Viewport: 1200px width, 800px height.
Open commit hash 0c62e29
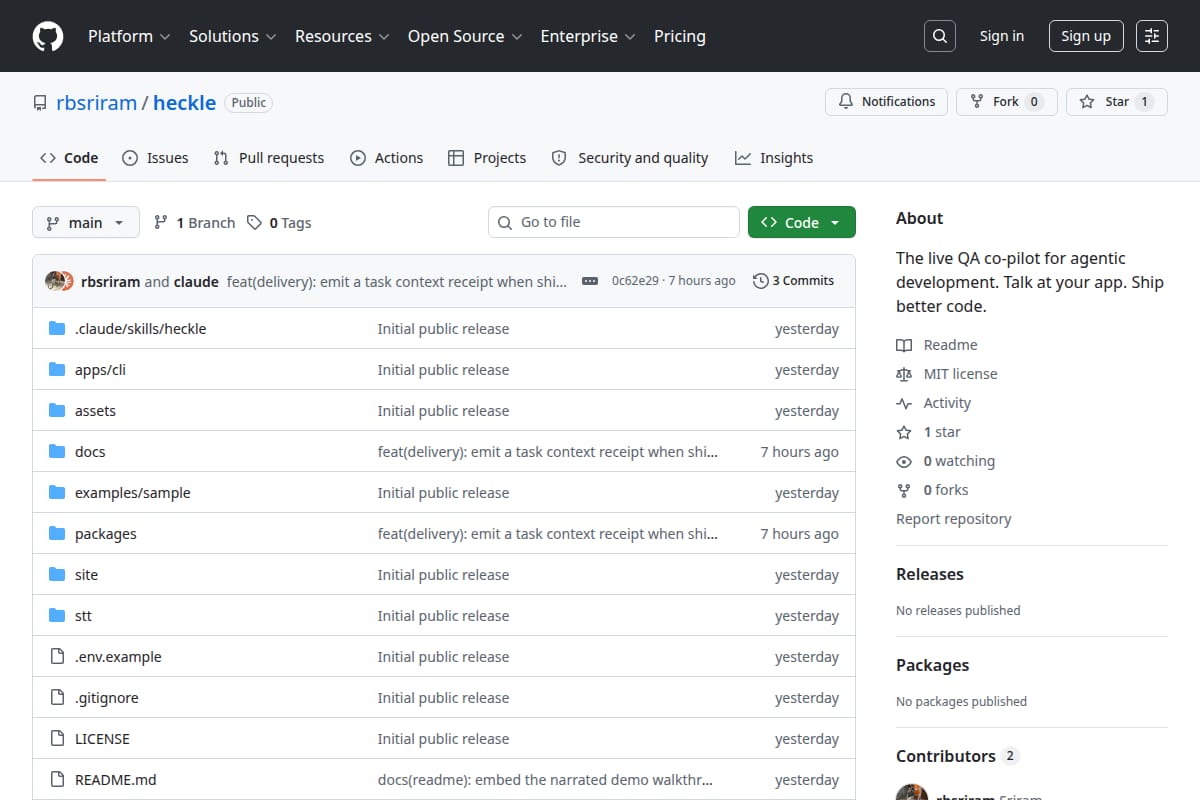pyautogui.click(x=635, y=281)
